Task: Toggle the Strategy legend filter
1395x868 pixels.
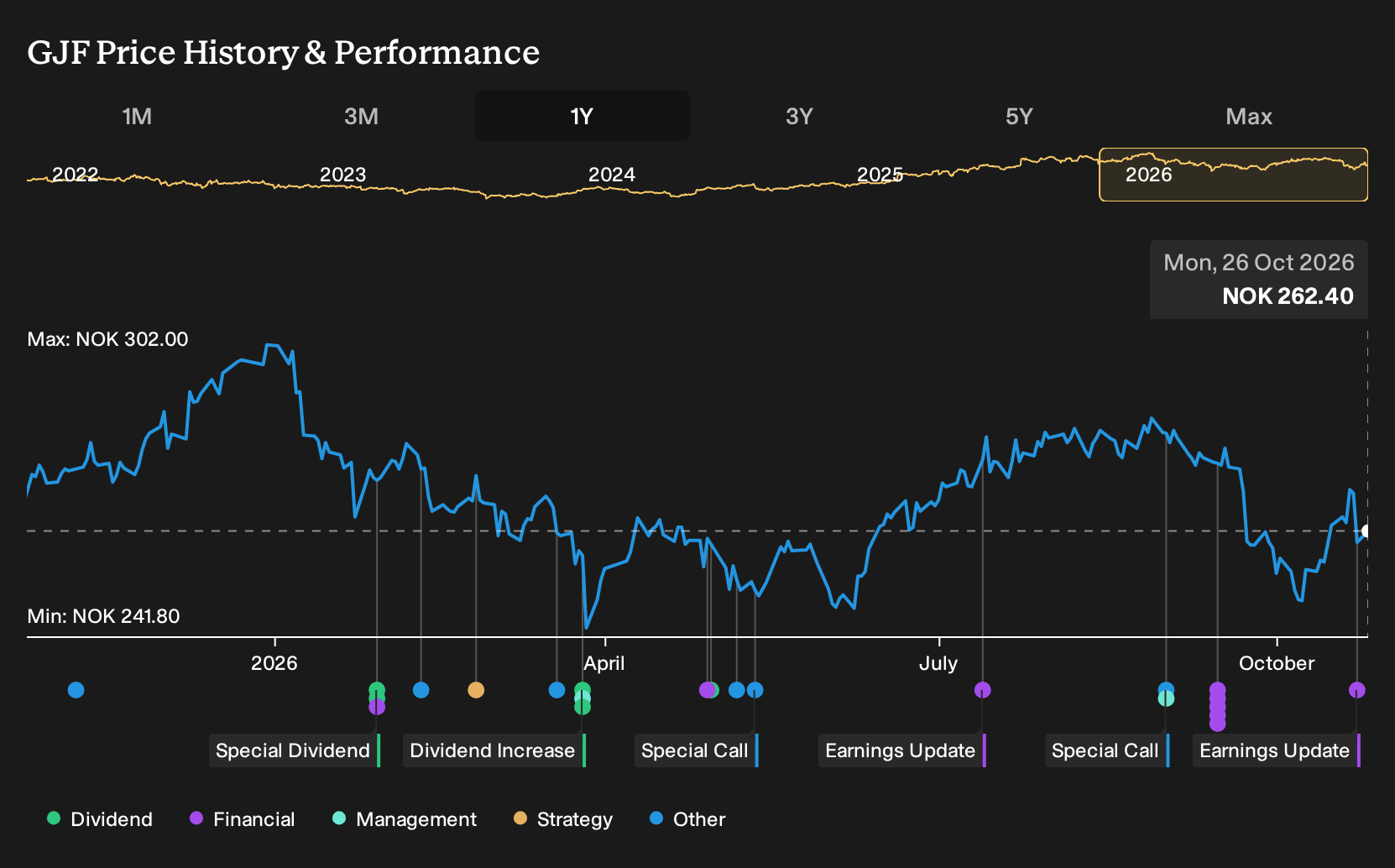Action: pos(563,819)
